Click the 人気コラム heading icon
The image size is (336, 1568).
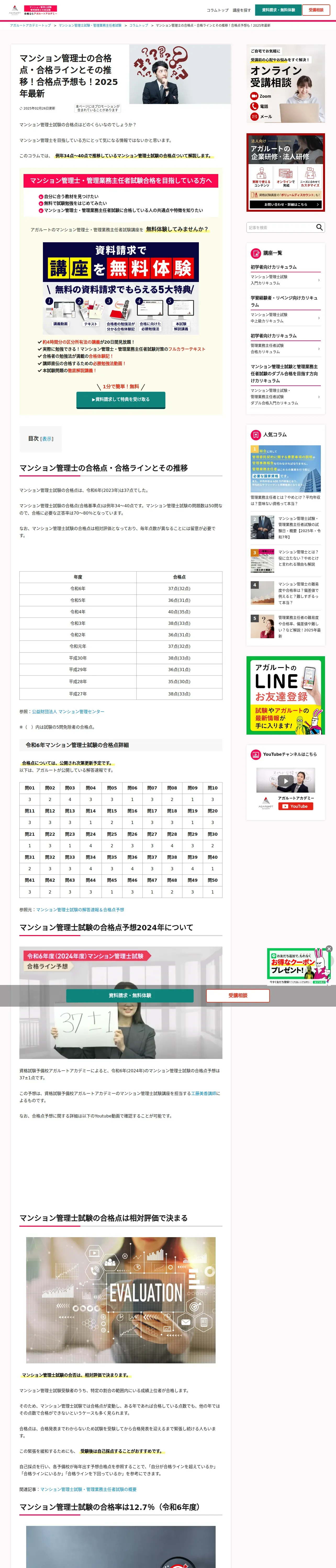pyautogui.click(x=256, y=435)
